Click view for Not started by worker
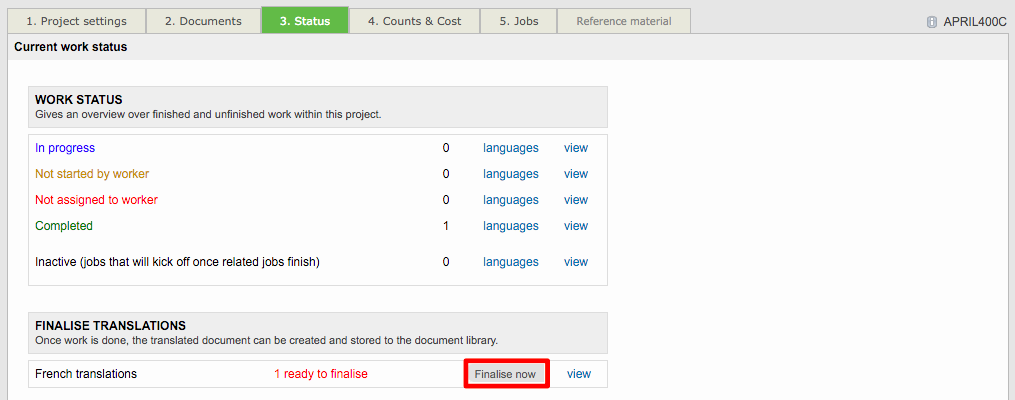Image resolution: width=1015 pixels, height=400 pixels. pos(576,174)
